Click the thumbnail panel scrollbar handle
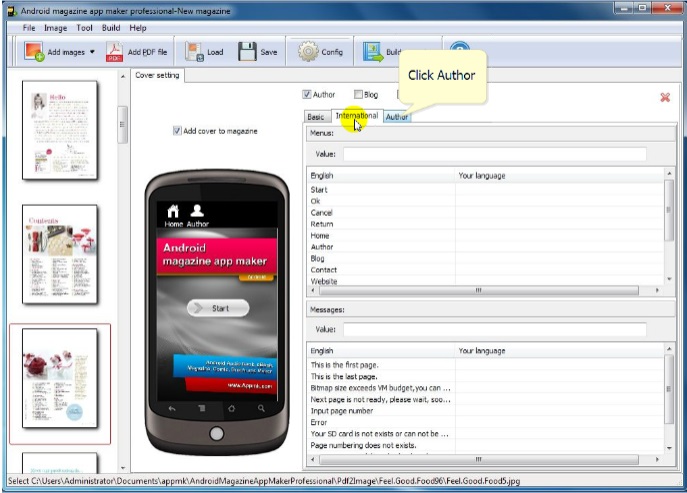This screenshot has height=493, width=687. (123, 124)
